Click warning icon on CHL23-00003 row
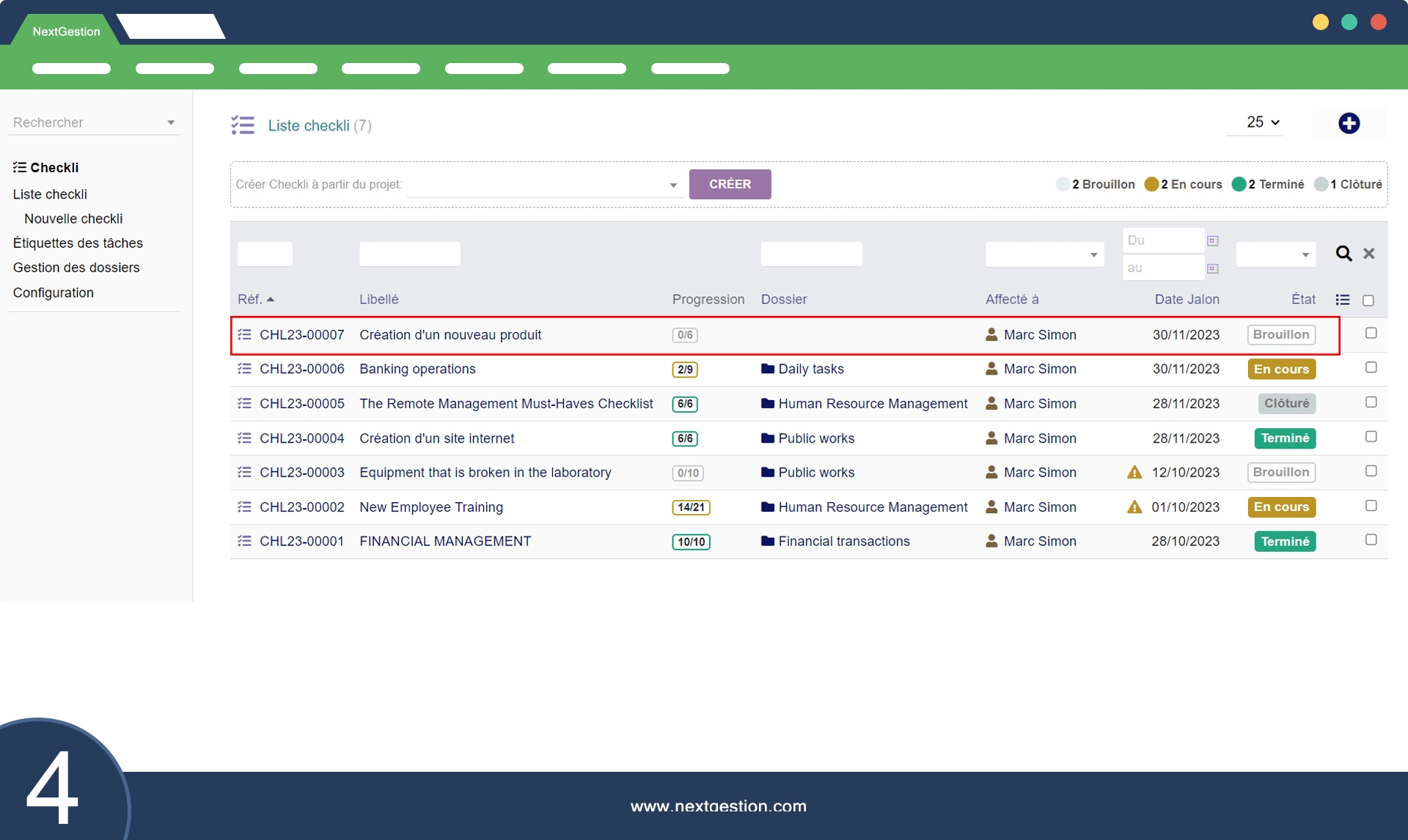This screenshot has width=1408, height=840. pyautogui.click(x=1134, y=473)
